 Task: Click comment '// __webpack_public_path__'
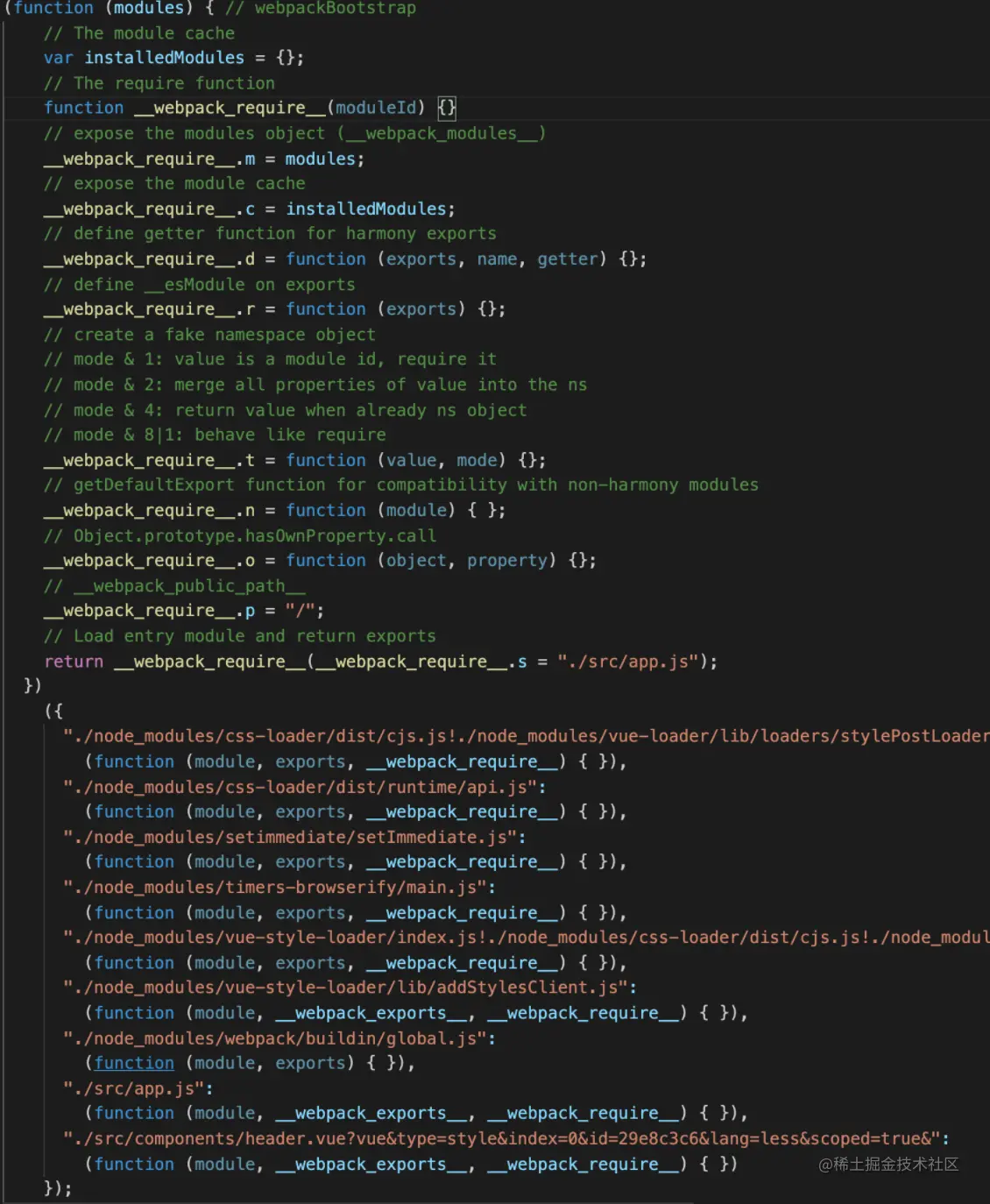point(174,585)
